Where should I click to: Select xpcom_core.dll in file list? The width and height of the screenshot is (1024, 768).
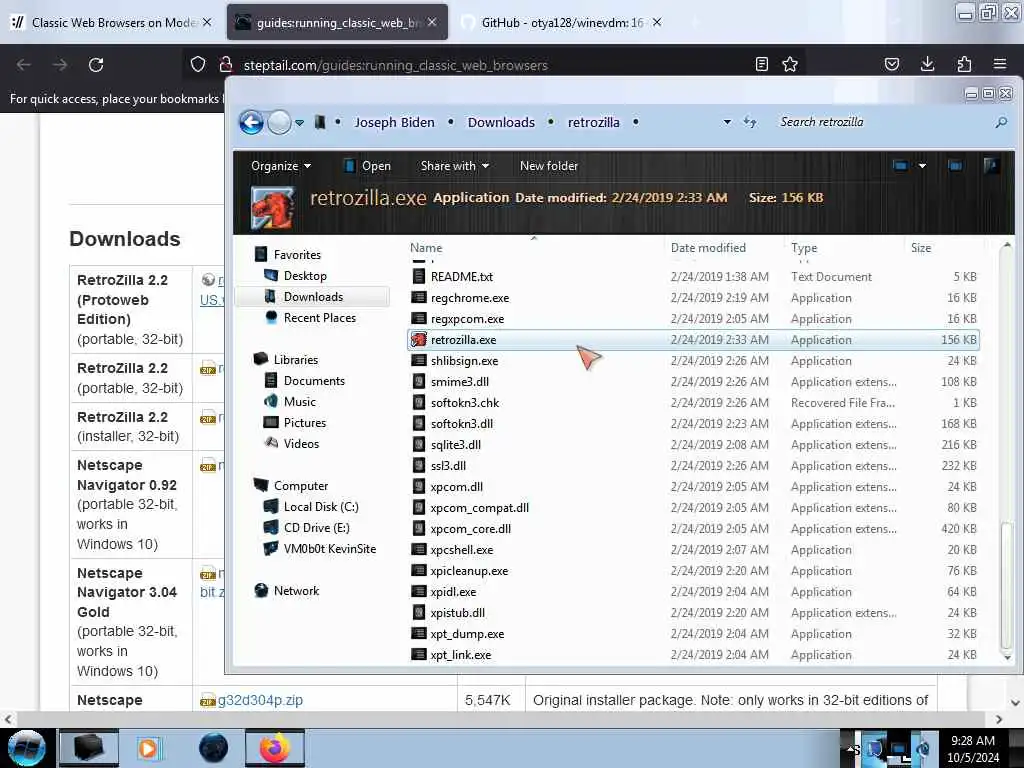(470, 529)
